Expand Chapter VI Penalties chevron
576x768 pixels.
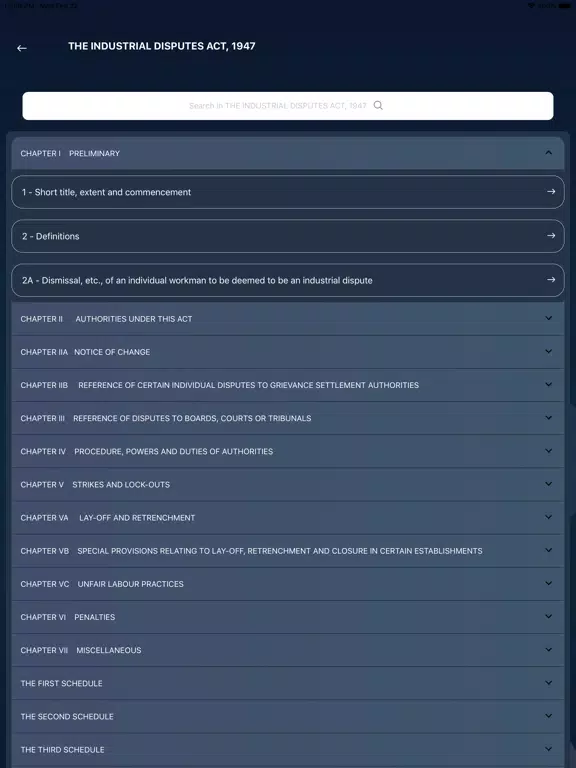[x=549, y=617]
